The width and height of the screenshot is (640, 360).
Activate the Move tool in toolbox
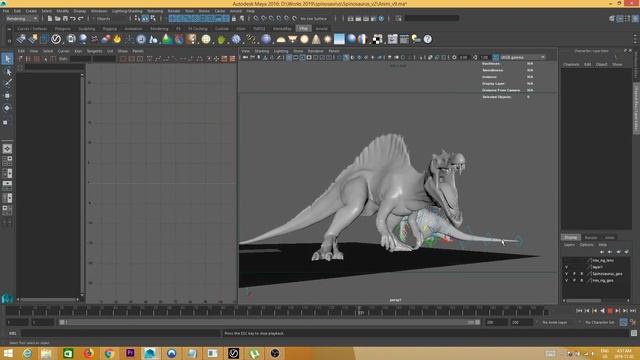point(7,96)
